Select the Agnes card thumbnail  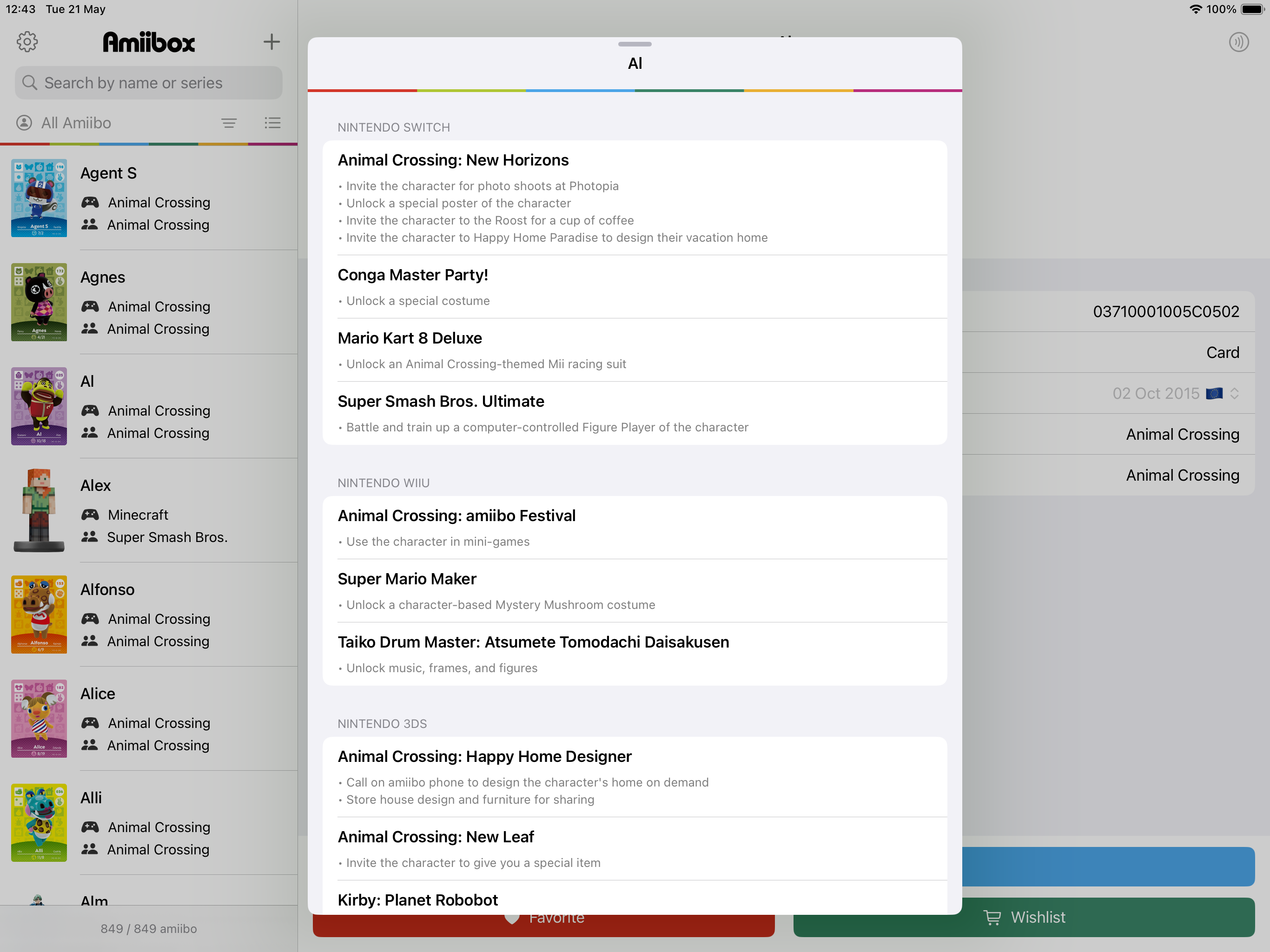(39, 302)
